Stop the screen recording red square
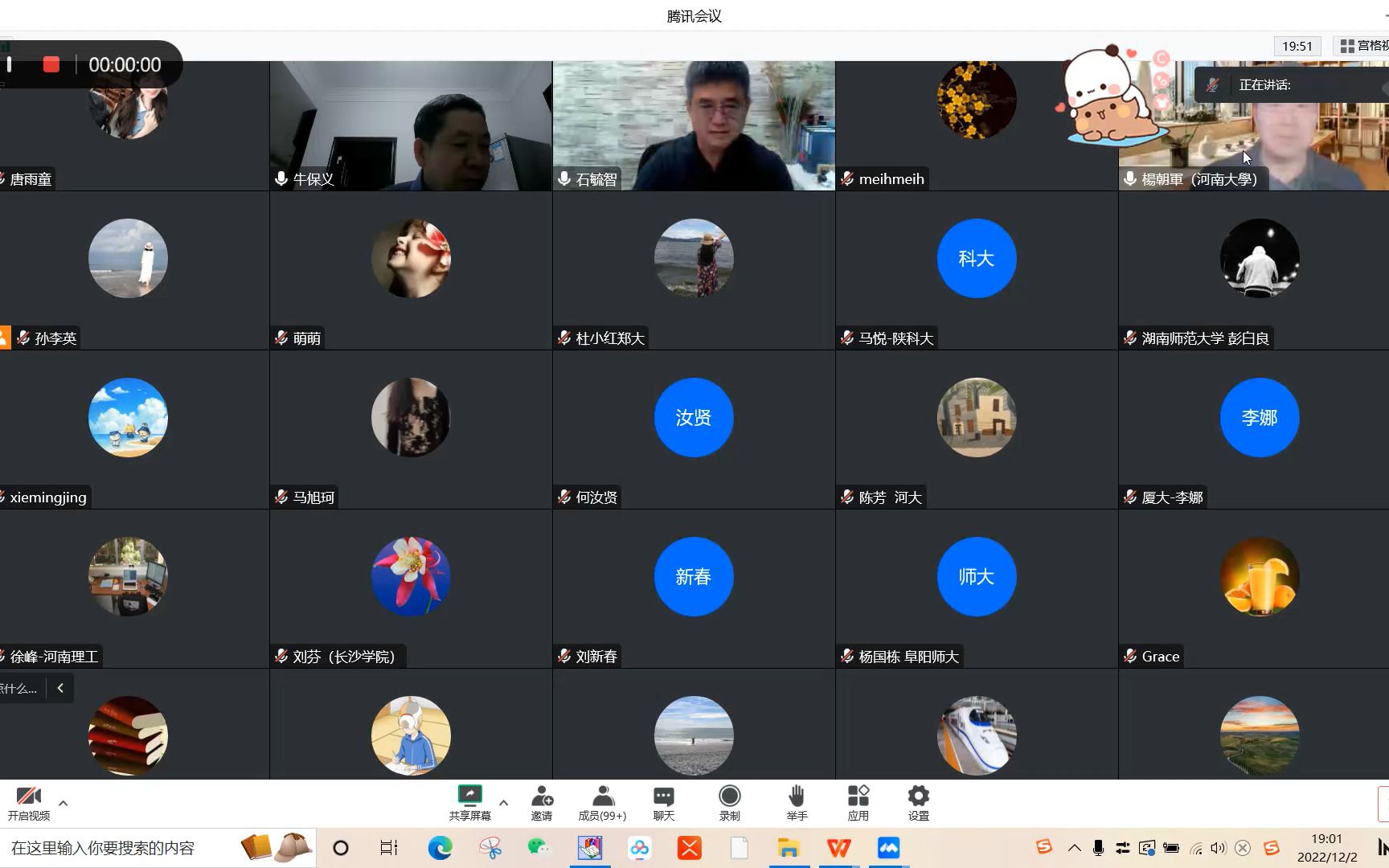 (51, 64)
